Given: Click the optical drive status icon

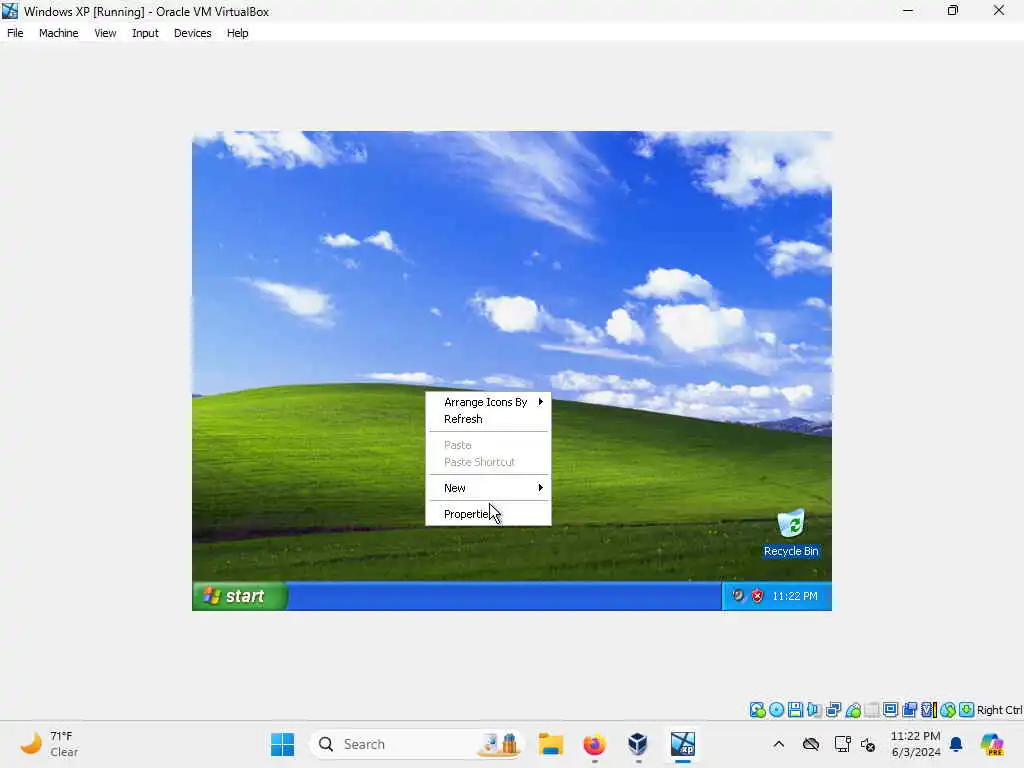Looking at the screenshot, I should coord(776,710).
